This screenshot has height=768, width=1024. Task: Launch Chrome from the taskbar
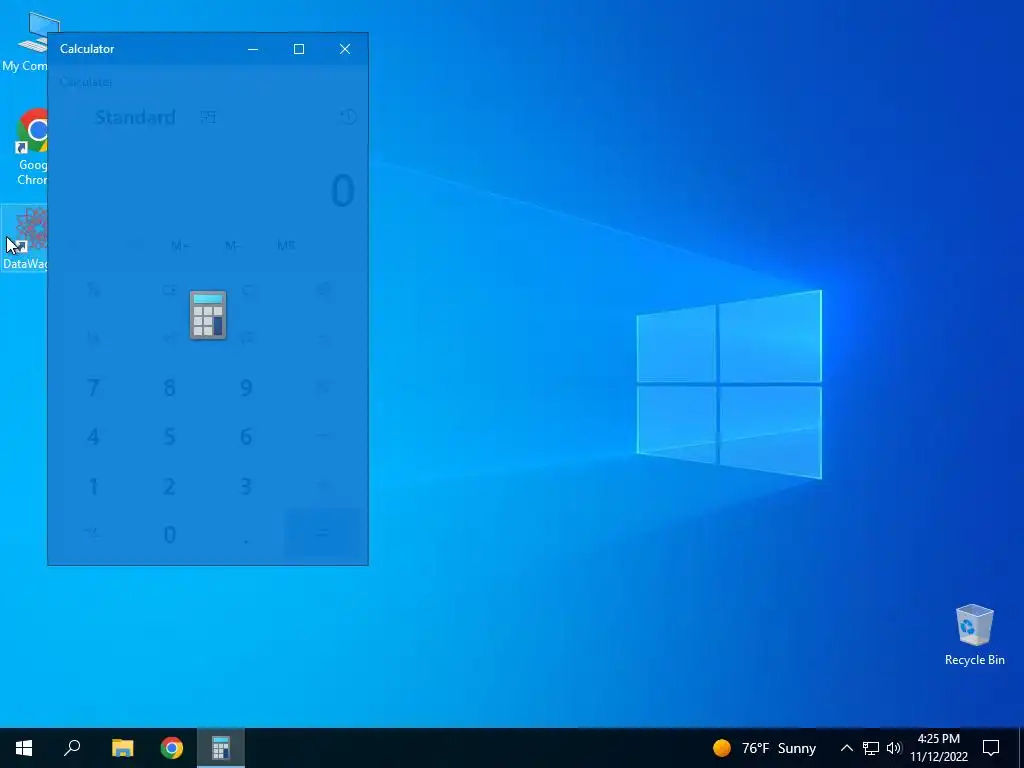pos(172,748)
